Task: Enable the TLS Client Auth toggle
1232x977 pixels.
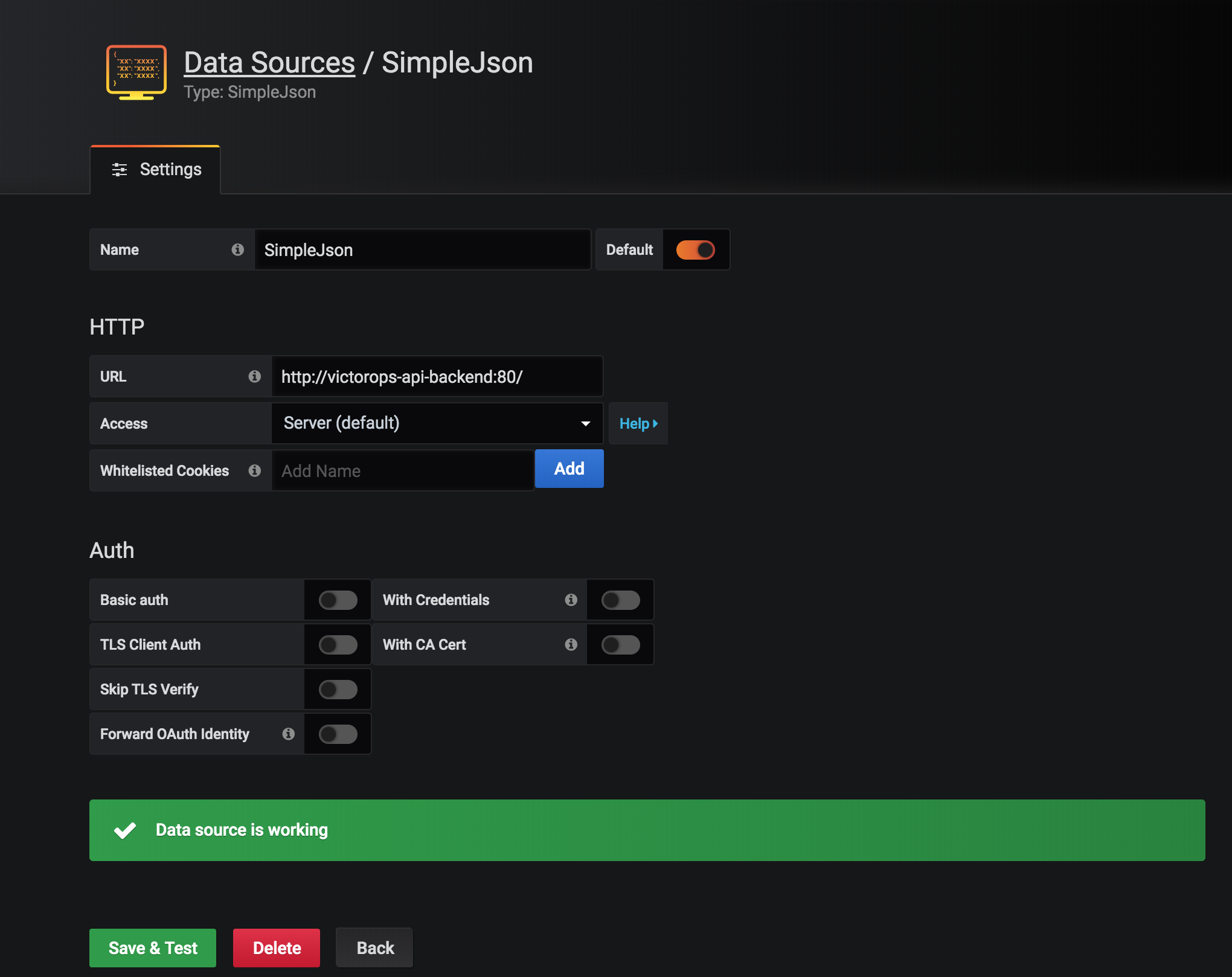Action: 338,644
